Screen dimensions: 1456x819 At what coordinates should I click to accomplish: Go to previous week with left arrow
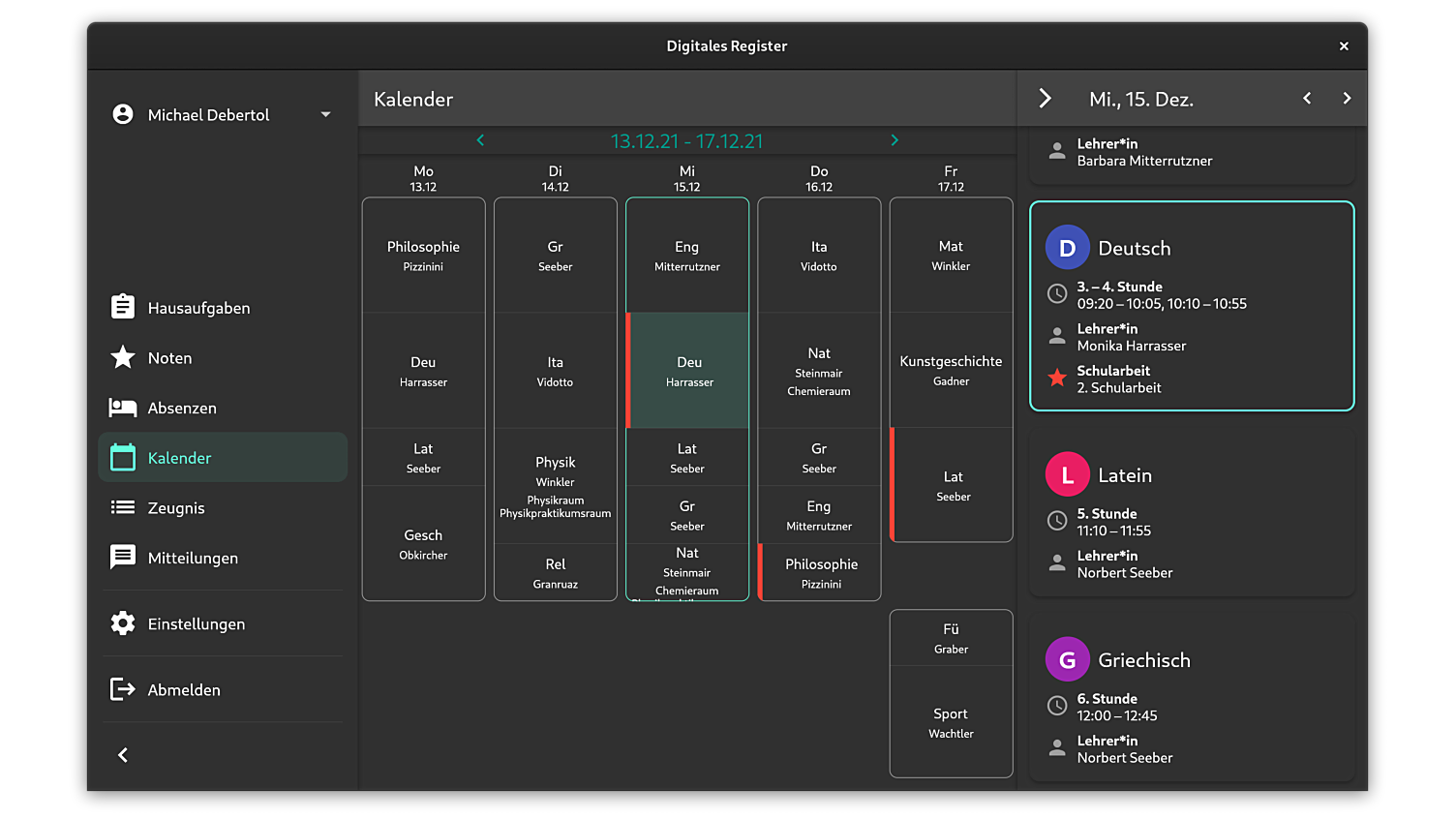pos(480,139)
